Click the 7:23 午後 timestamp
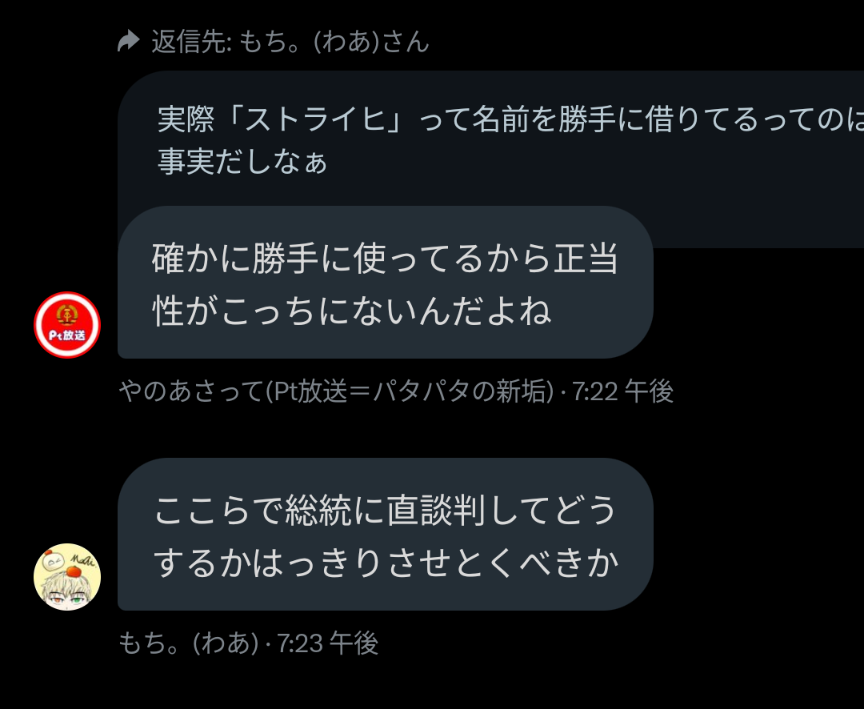 pos(327,643)
